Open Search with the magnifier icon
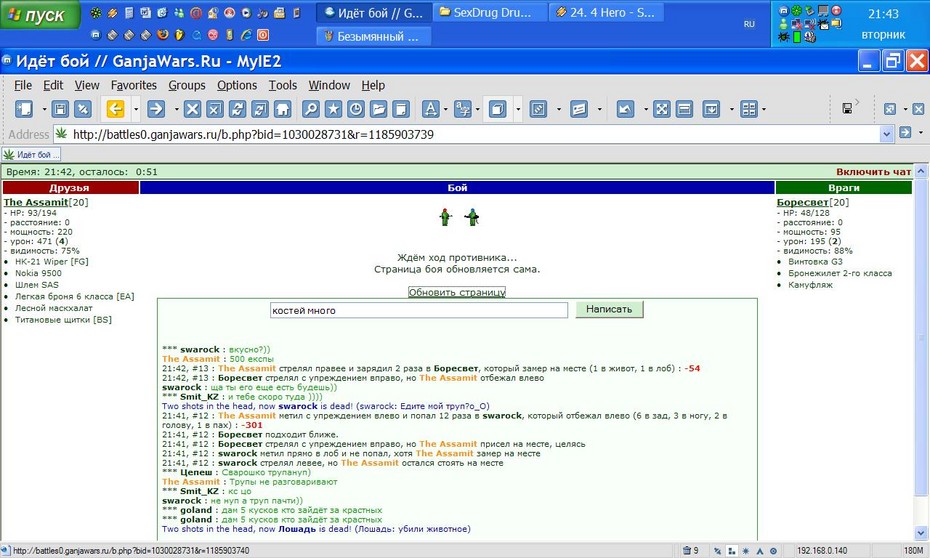This screenshot has width=930, height=558. 311,109
